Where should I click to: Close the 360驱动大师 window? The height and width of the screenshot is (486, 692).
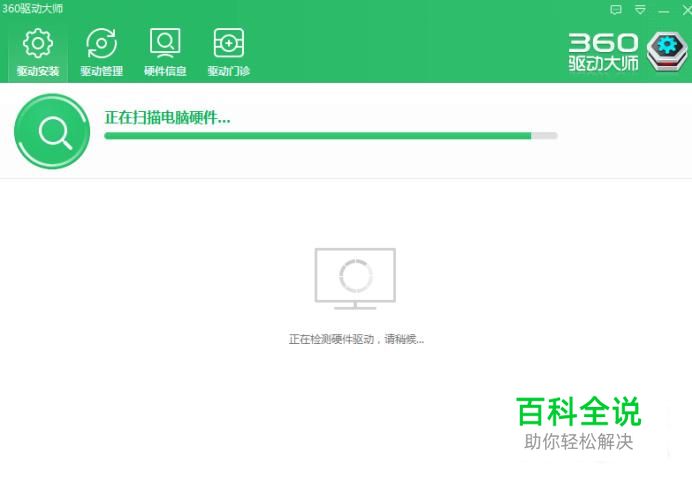[x=687, y=10]
